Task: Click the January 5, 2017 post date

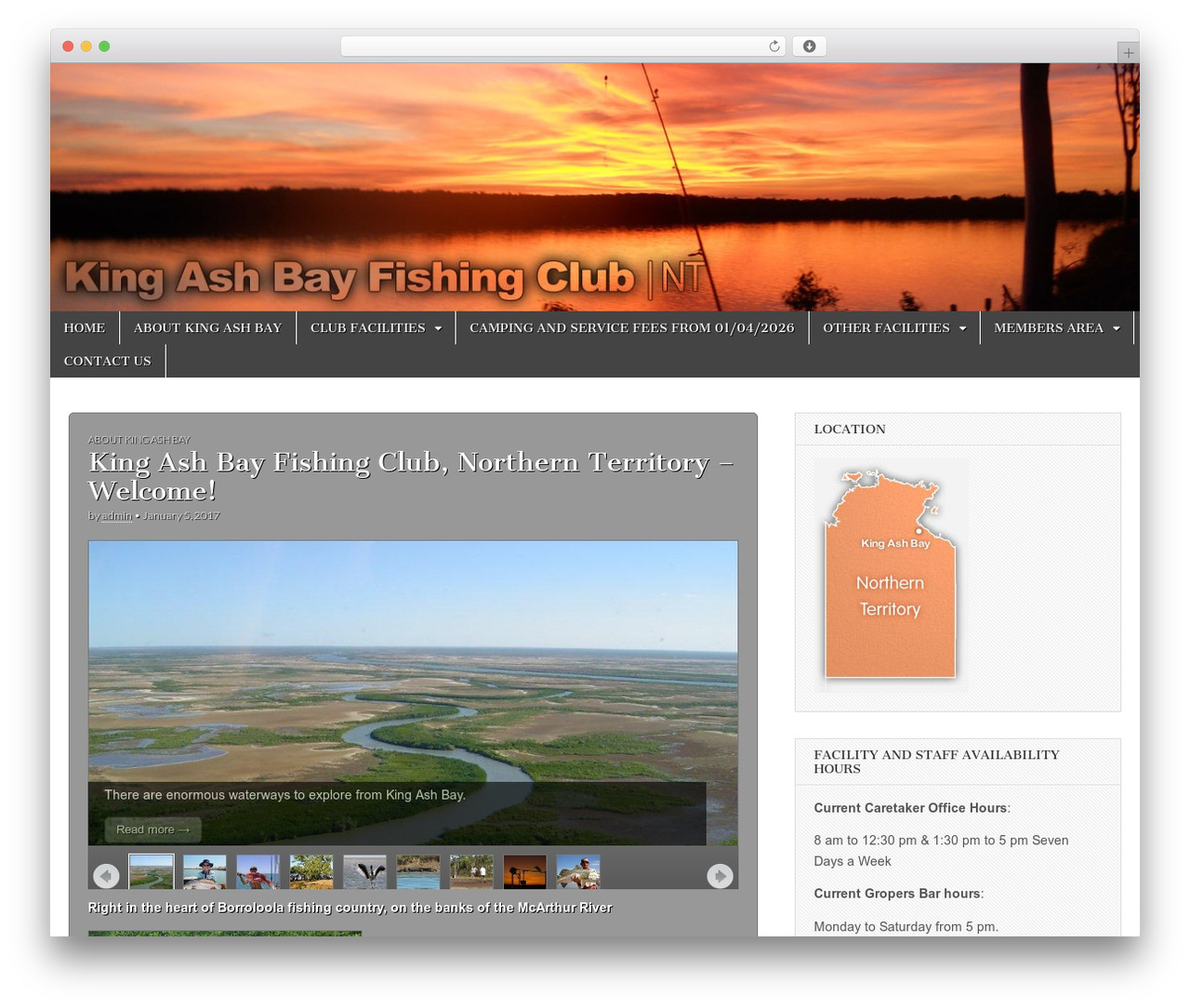Action: pyautogui.click(x=181, y=516)
